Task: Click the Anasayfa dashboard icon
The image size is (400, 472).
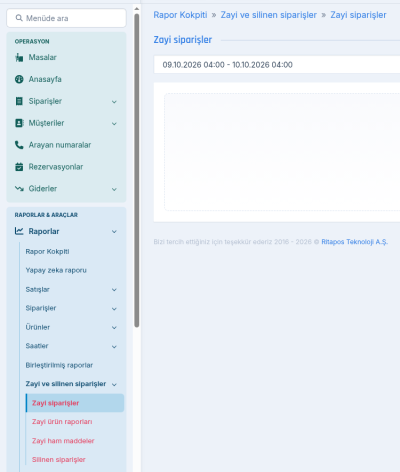Action: point(19,79)
